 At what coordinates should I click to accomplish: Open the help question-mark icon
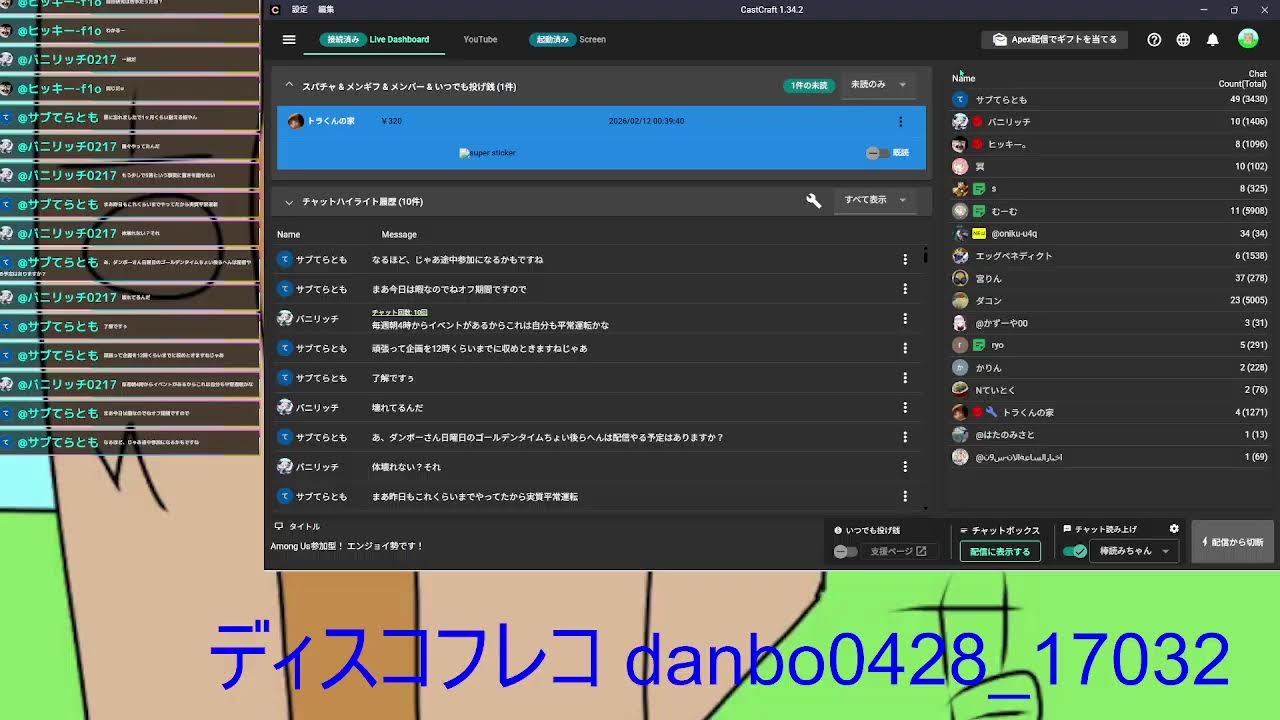click(1154, 40)
